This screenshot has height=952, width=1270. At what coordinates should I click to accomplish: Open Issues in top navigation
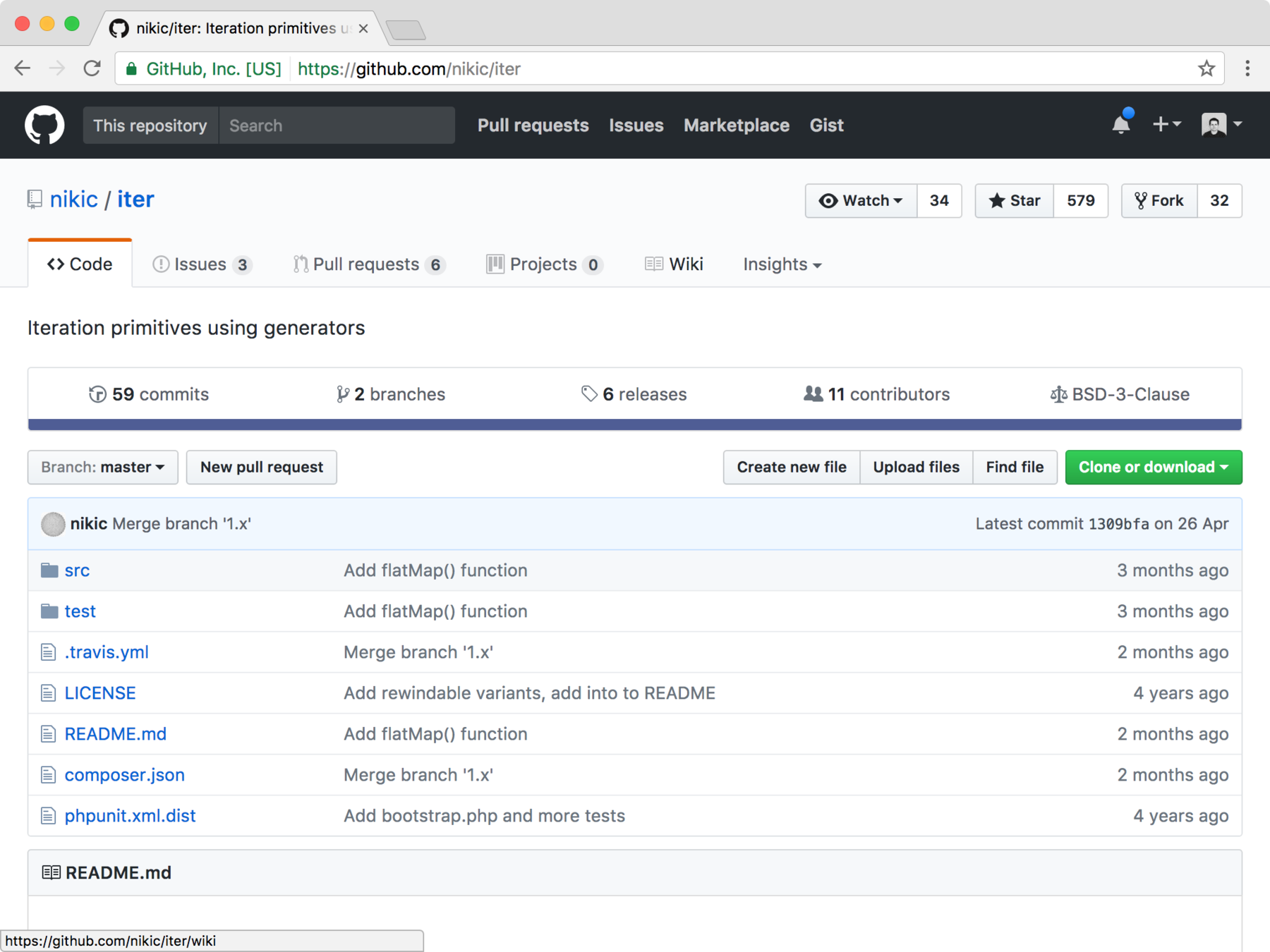pyautogui.click(x=636, y=126)
